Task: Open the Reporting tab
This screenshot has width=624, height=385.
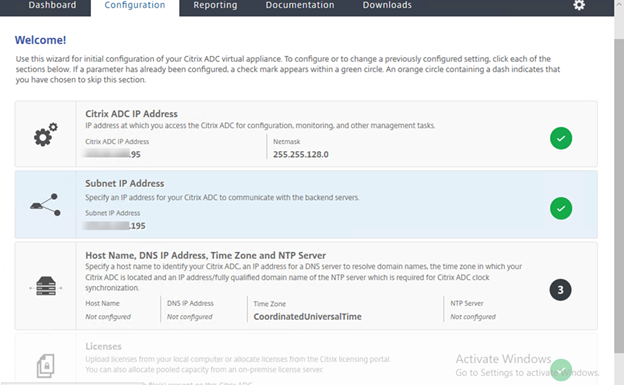Action: click(x=215, y=5)
